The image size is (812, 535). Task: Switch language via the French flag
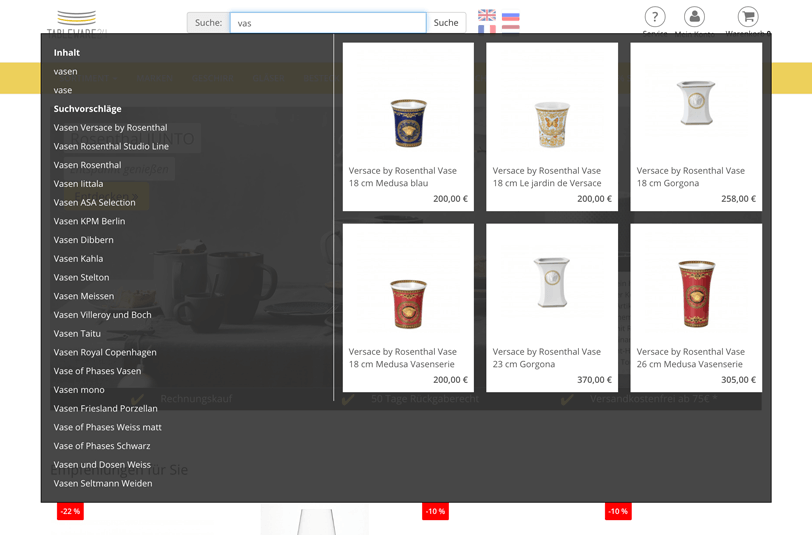[x=487, y=29]
